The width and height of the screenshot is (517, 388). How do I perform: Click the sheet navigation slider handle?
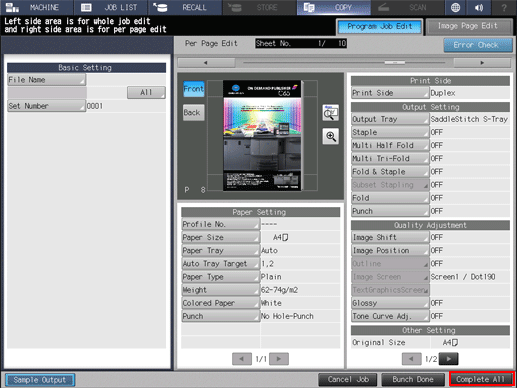click(395, 62)
